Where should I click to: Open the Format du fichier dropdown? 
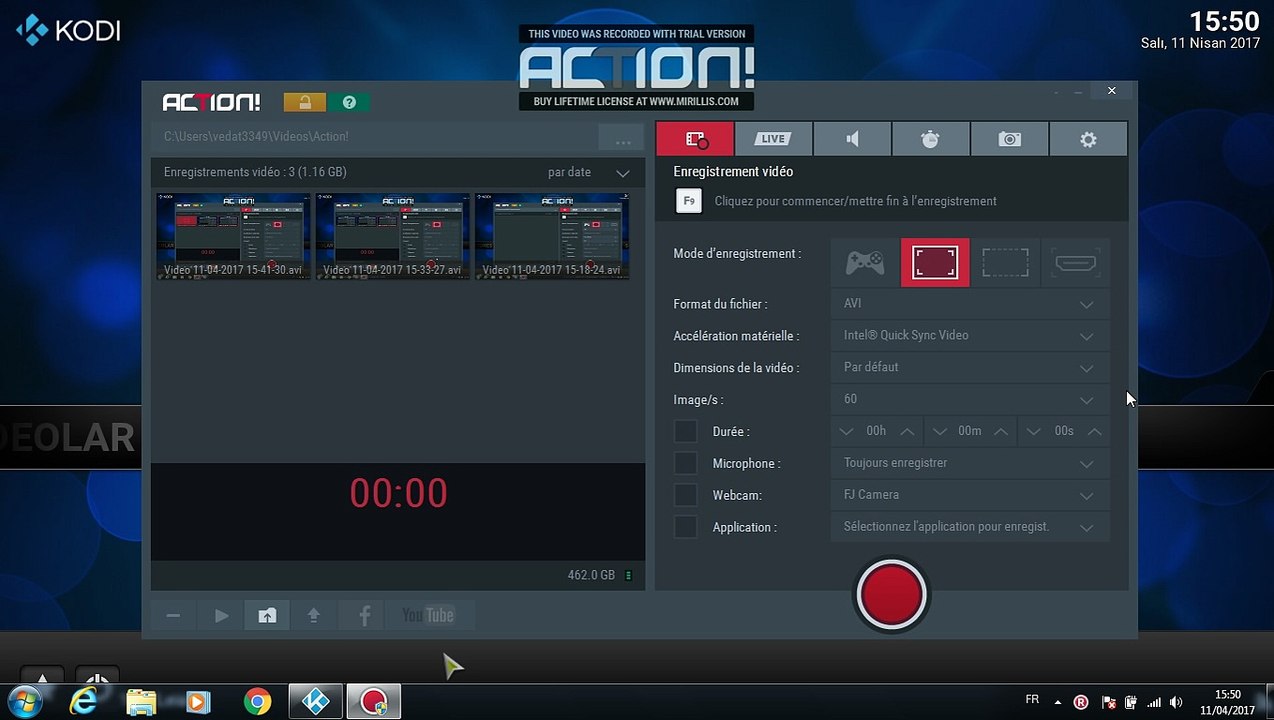click(970, 304)
